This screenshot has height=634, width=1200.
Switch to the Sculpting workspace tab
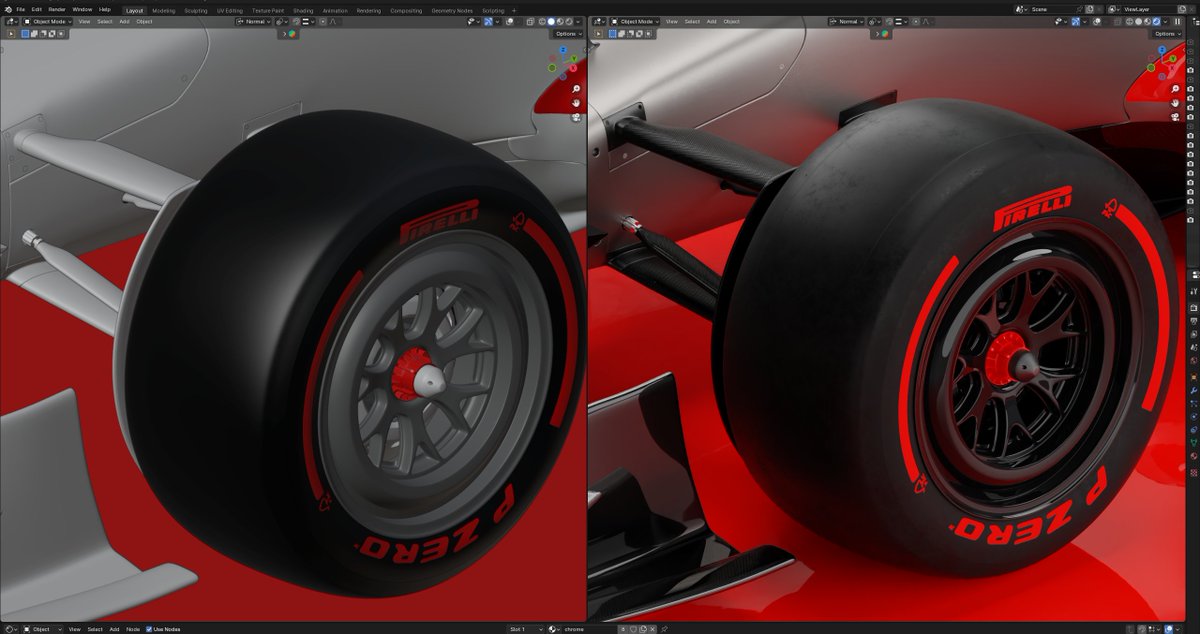[x=196, y=10]
